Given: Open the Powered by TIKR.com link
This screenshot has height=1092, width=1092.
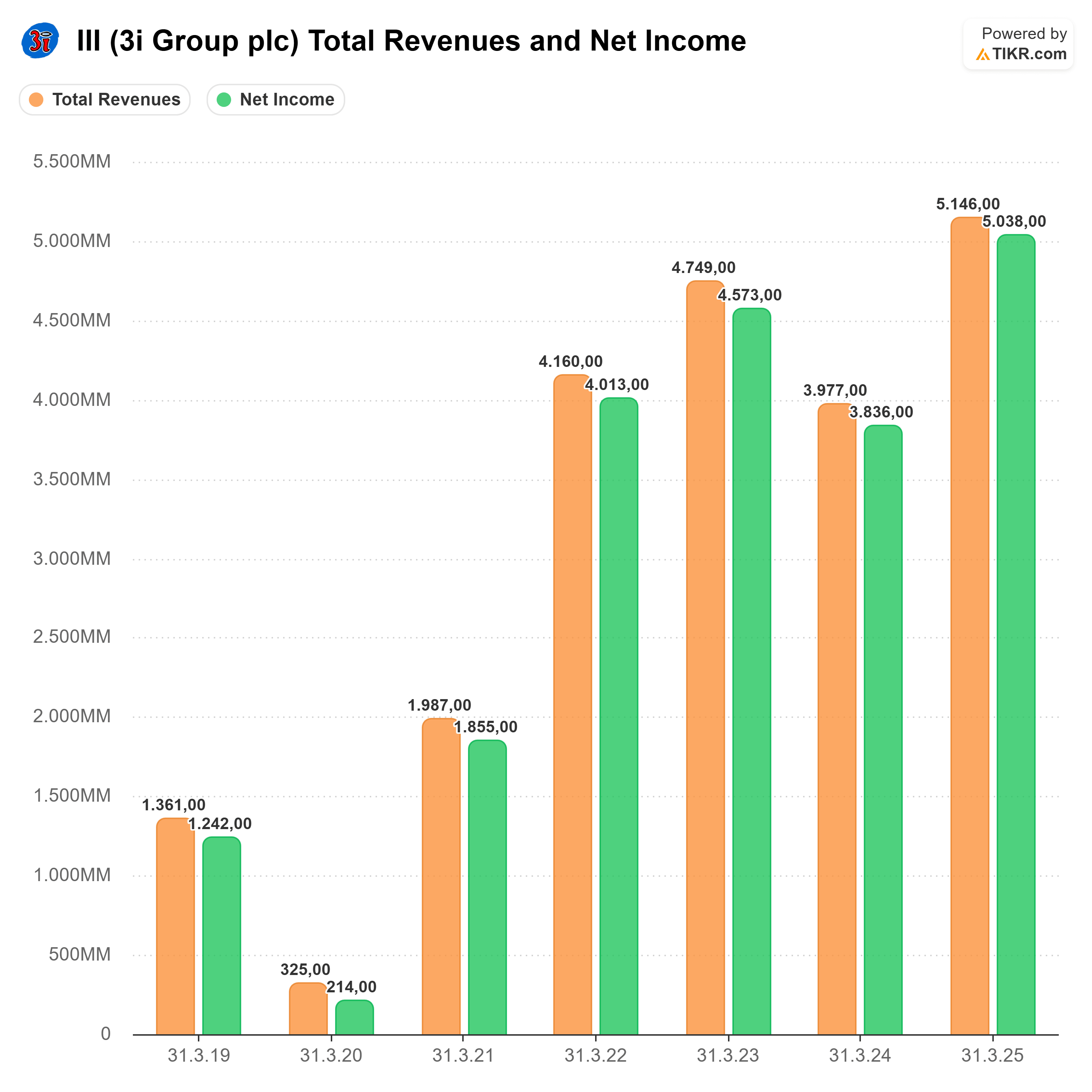Looking at the screenshot, I should [x=1017, y=44].
